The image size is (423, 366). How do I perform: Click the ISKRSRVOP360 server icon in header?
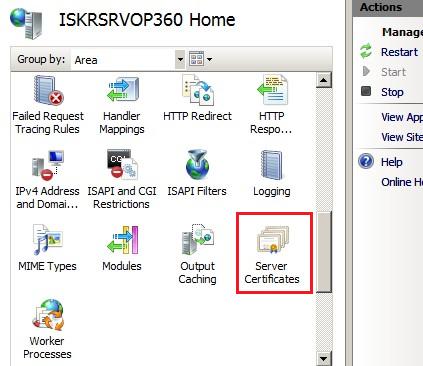[26, 23]
